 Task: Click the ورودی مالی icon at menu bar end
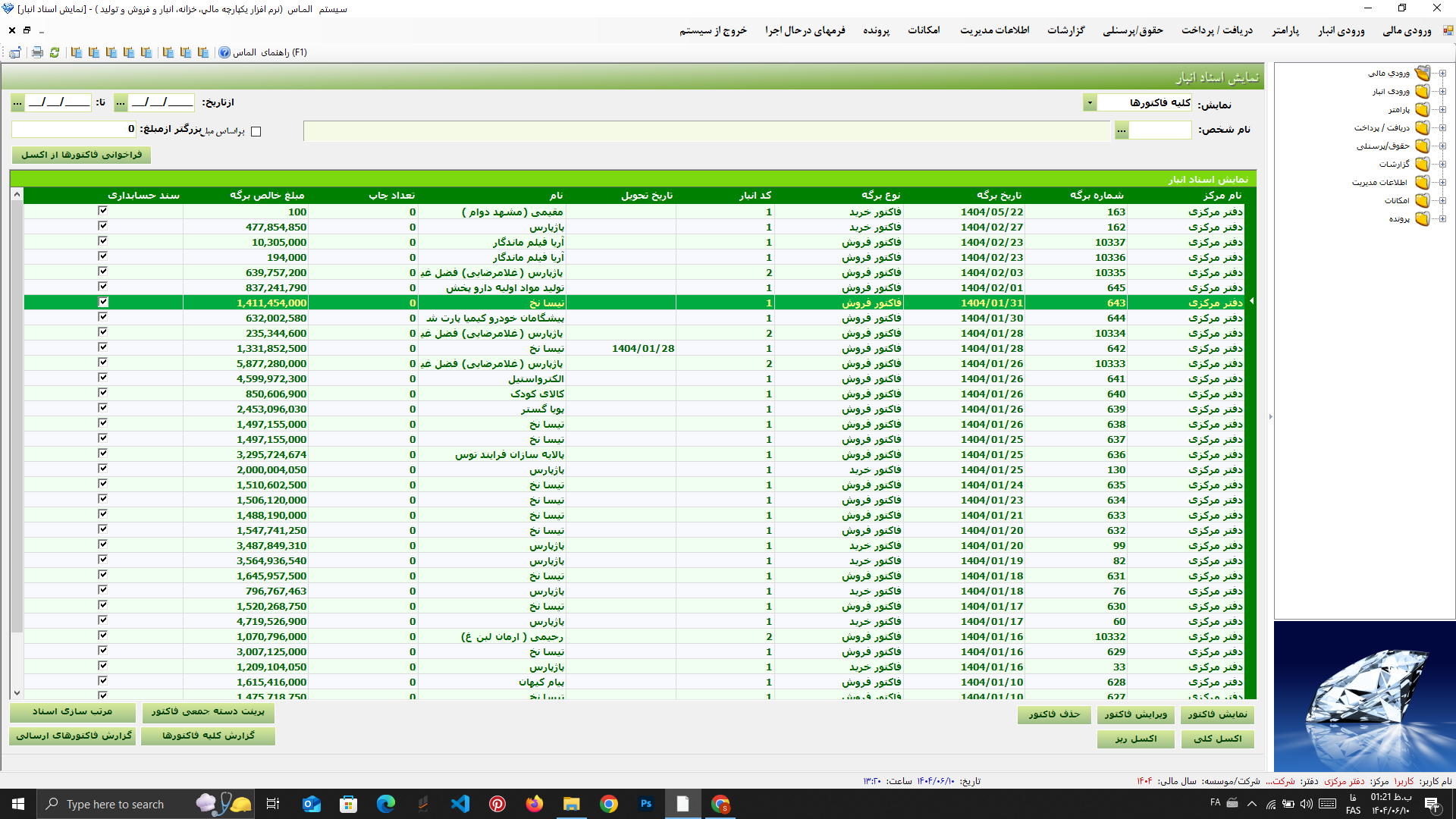pyautogui.click(x=1448, y=30)
